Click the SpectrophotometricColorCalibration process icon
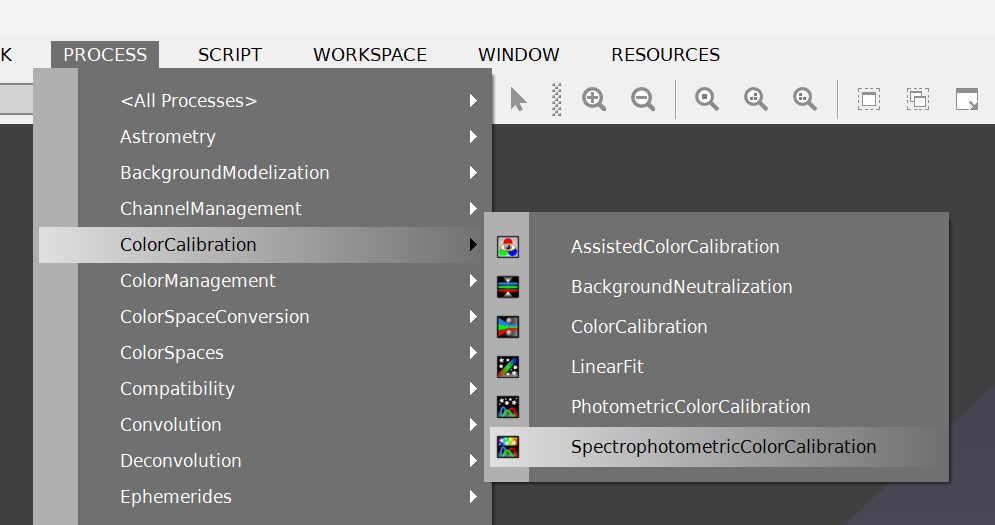 click(508, 447)
